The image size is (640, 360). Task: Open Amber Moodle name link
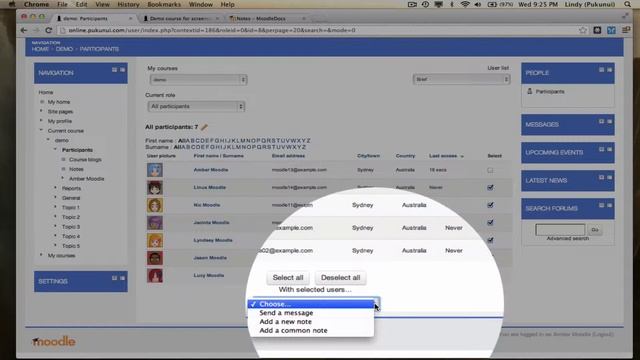pos(211,170)
